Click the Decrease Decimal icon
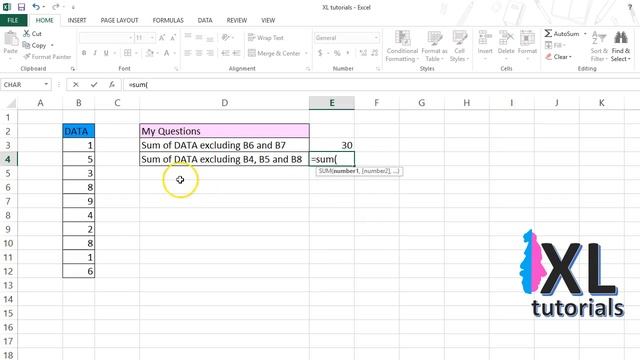640x360 pixels. tap(374, 53)
